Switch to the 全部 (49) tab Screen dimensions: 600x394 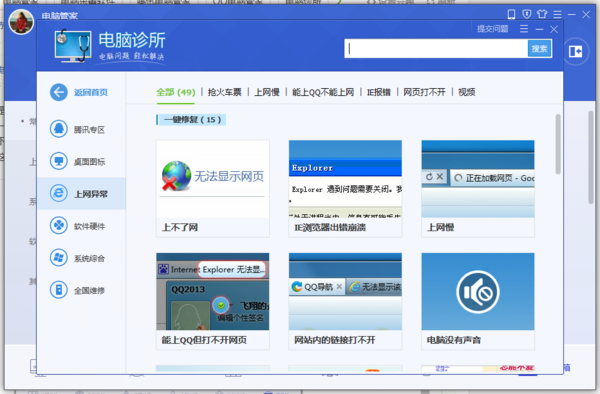coord(175,92)
